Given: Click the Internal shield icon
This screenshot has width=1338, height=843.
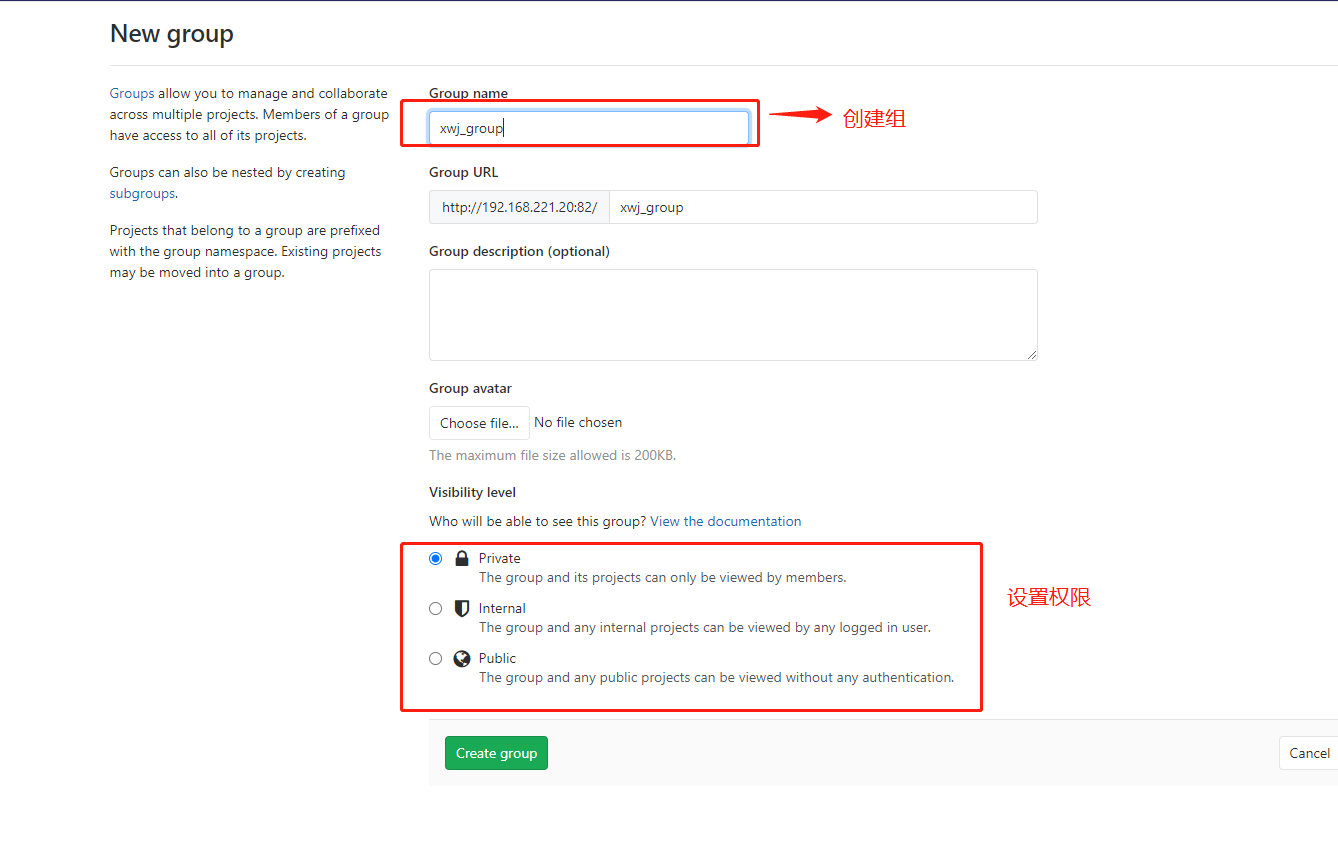Looking at the screenshot, I should tap(461, 608).
